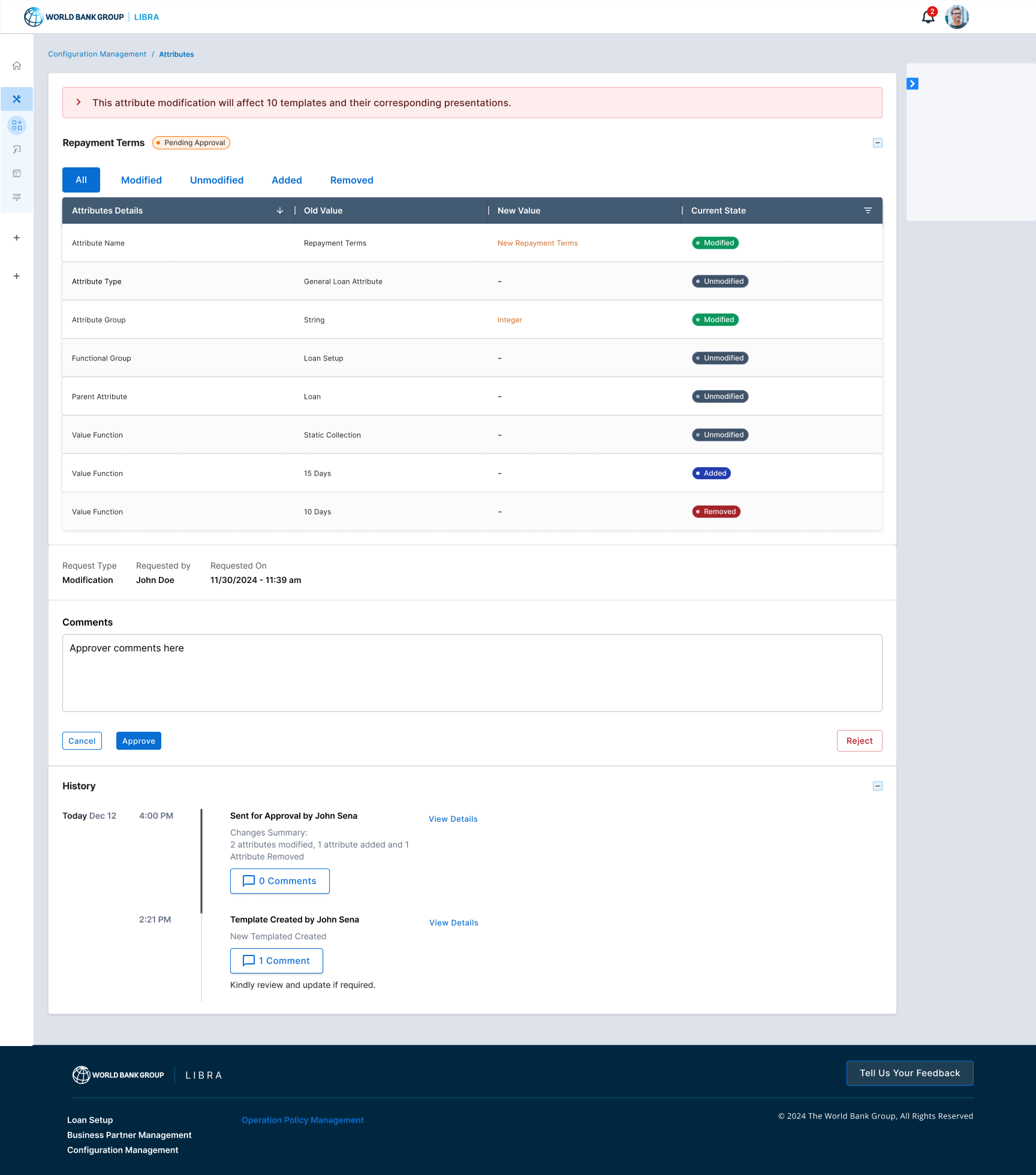The image size is (1036, 1175).
Task: Switch to the Modified tab
Action: [141, 180]
